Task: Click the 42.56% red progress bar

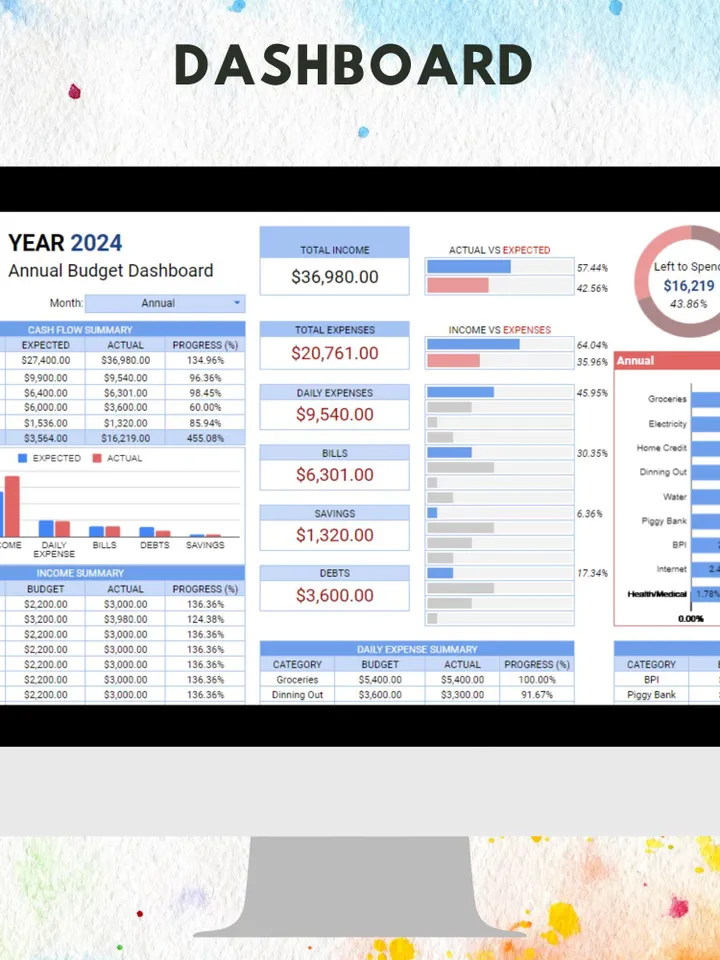Action: pyautogui.click(x=458, y=285)
